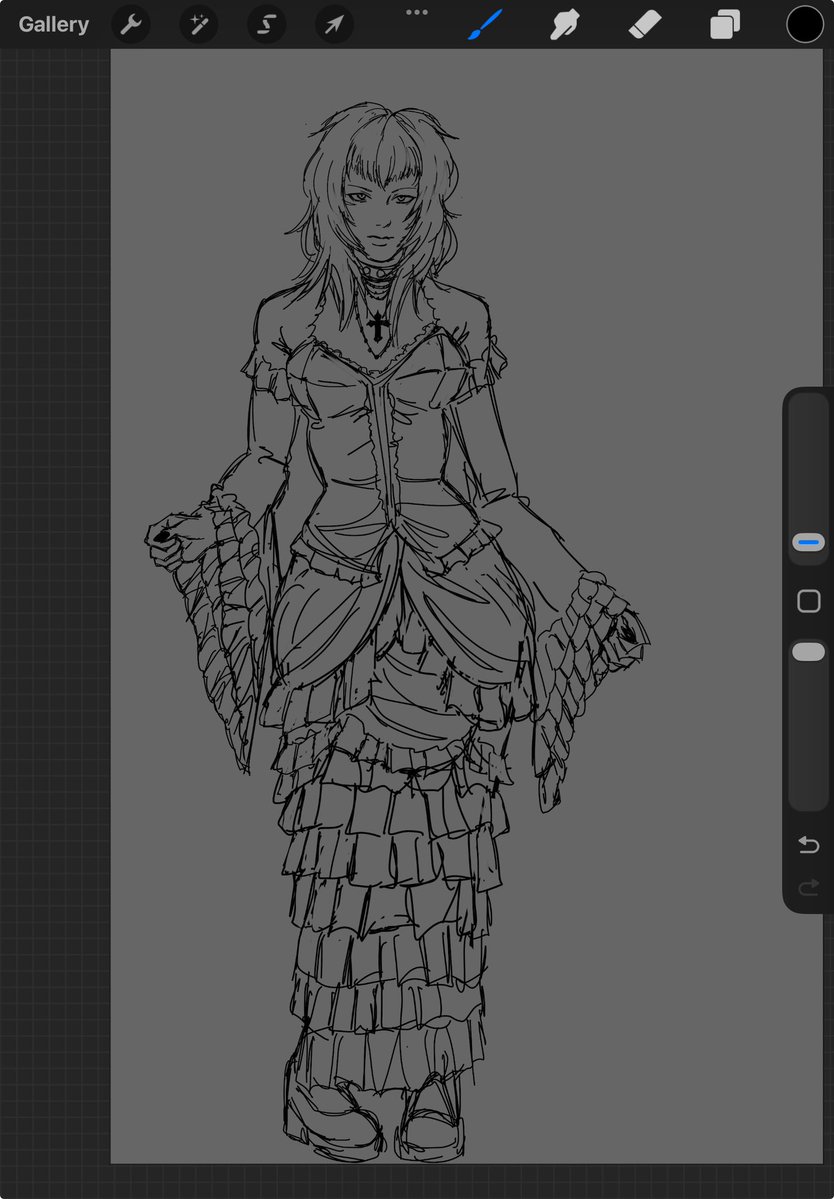
Task: Tap the cross pendant on the drawing
Action: (x=378, y=327)
